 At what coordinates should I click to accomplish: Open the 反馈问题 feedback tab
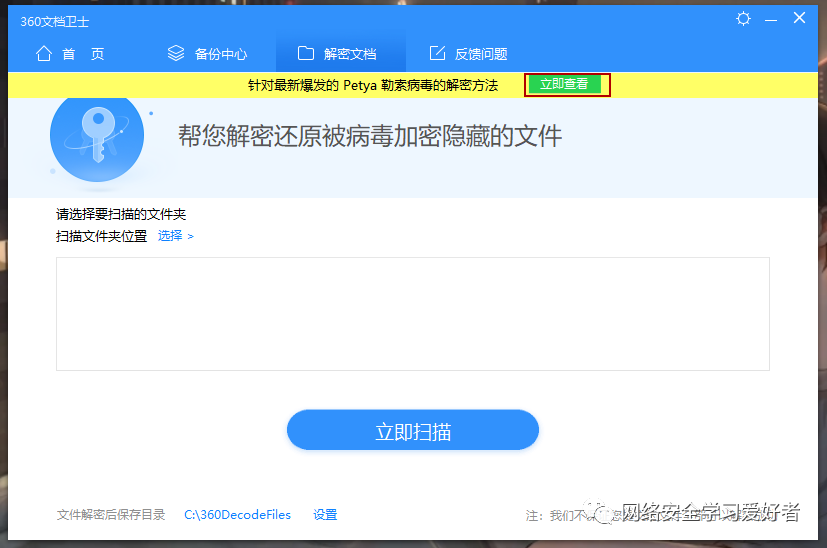pyautogui.click(x=468, y=54)
